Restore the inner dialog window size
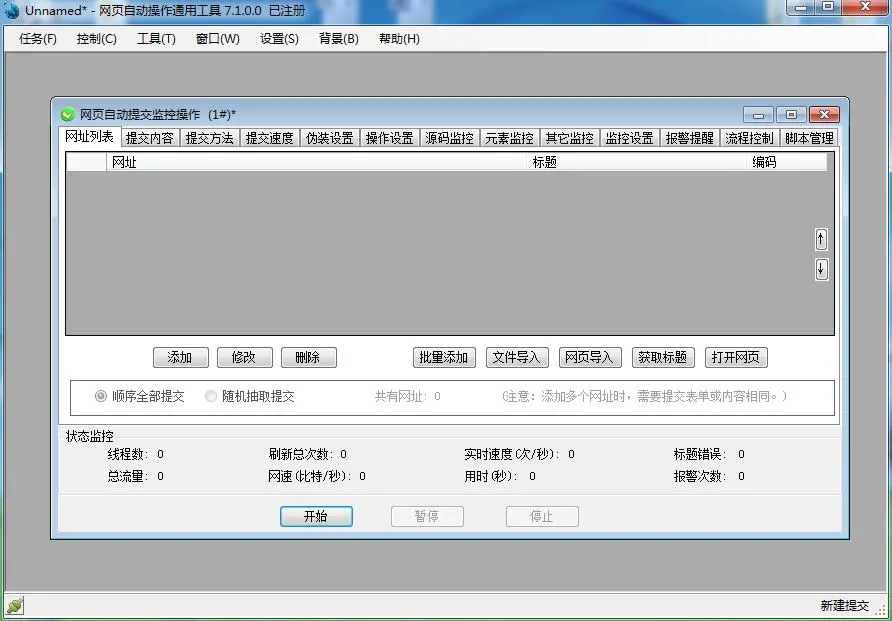The height and width of the screenshot is (621, 892). coord(790,115)
